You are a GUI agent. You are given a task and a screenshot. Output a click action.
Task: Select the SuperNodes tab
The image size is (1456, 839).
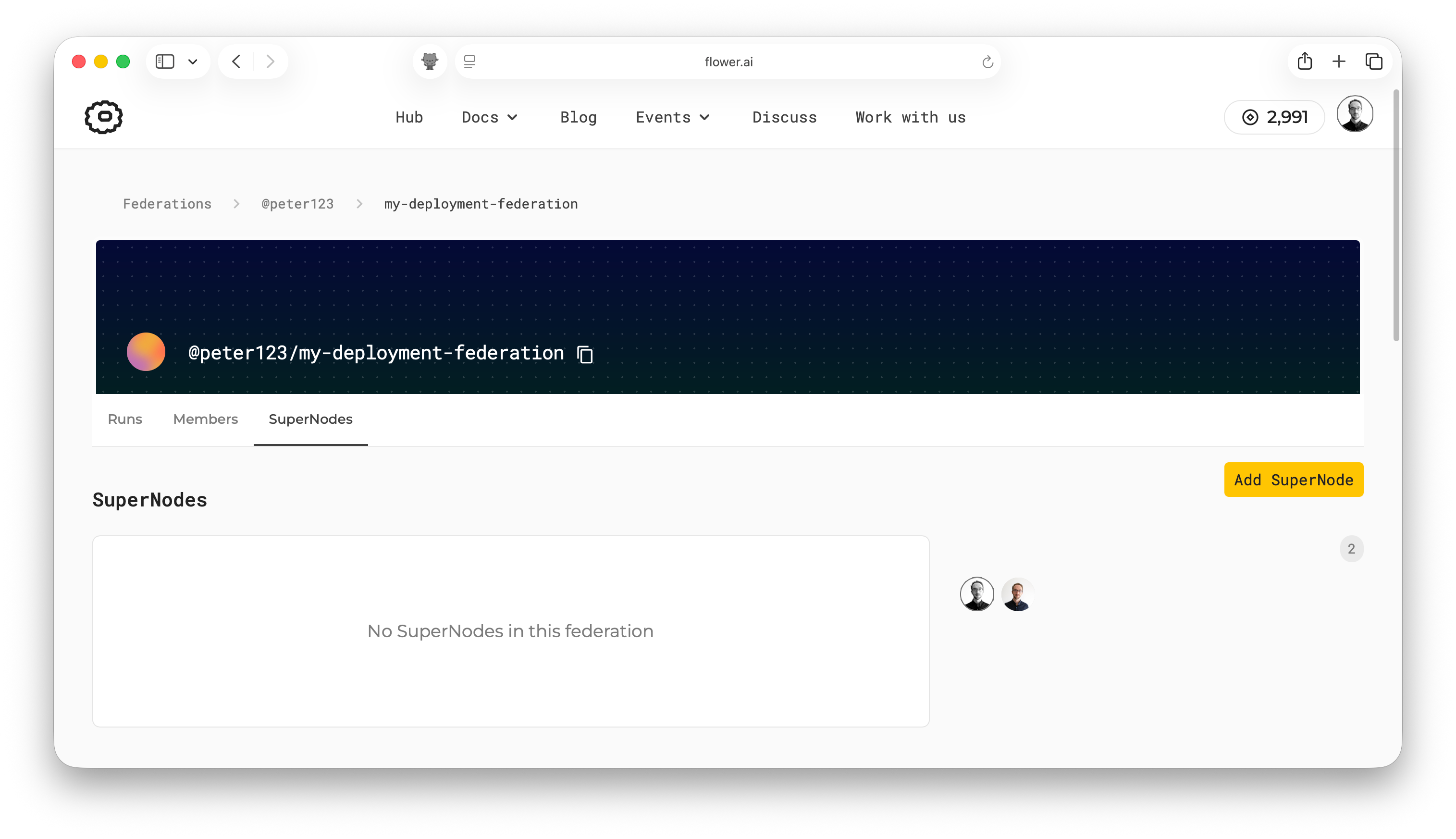[310, 419]
